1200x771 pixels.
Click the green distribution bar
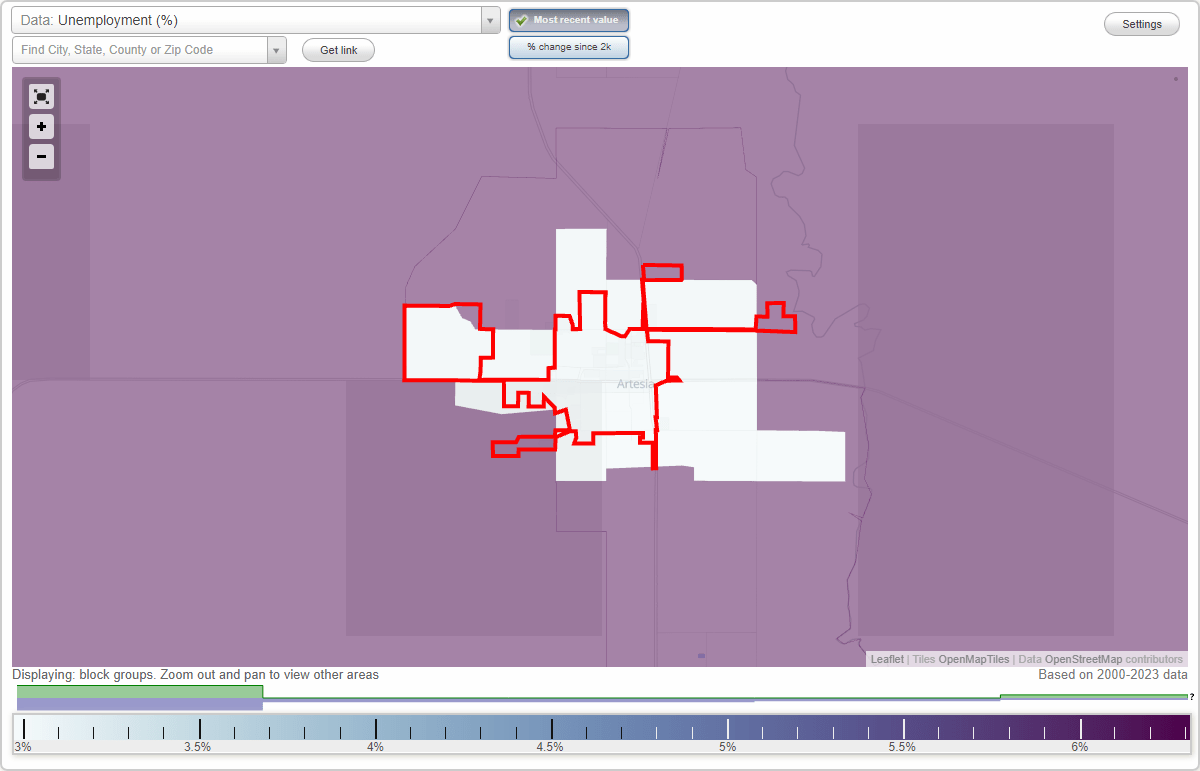140,691
